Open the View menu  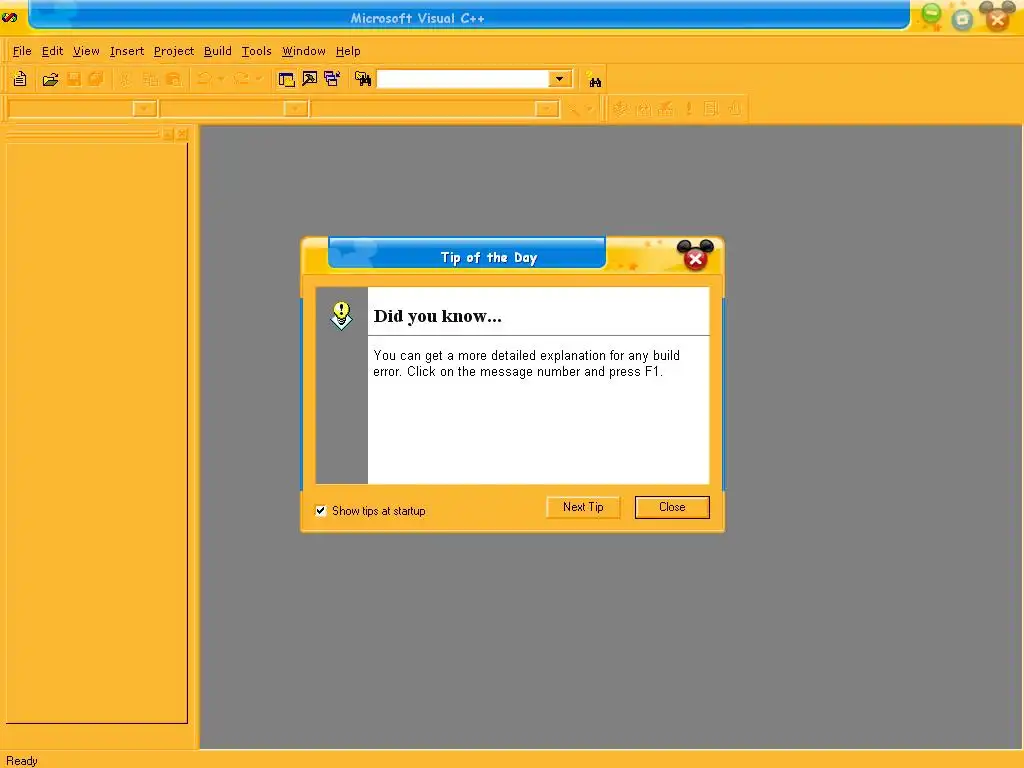click(86, 51)
